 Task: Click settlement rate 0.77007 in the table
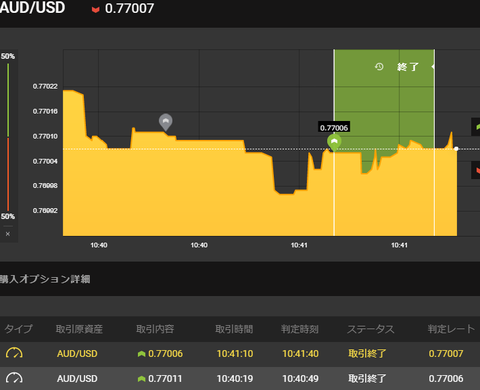[x=446, y=353]
